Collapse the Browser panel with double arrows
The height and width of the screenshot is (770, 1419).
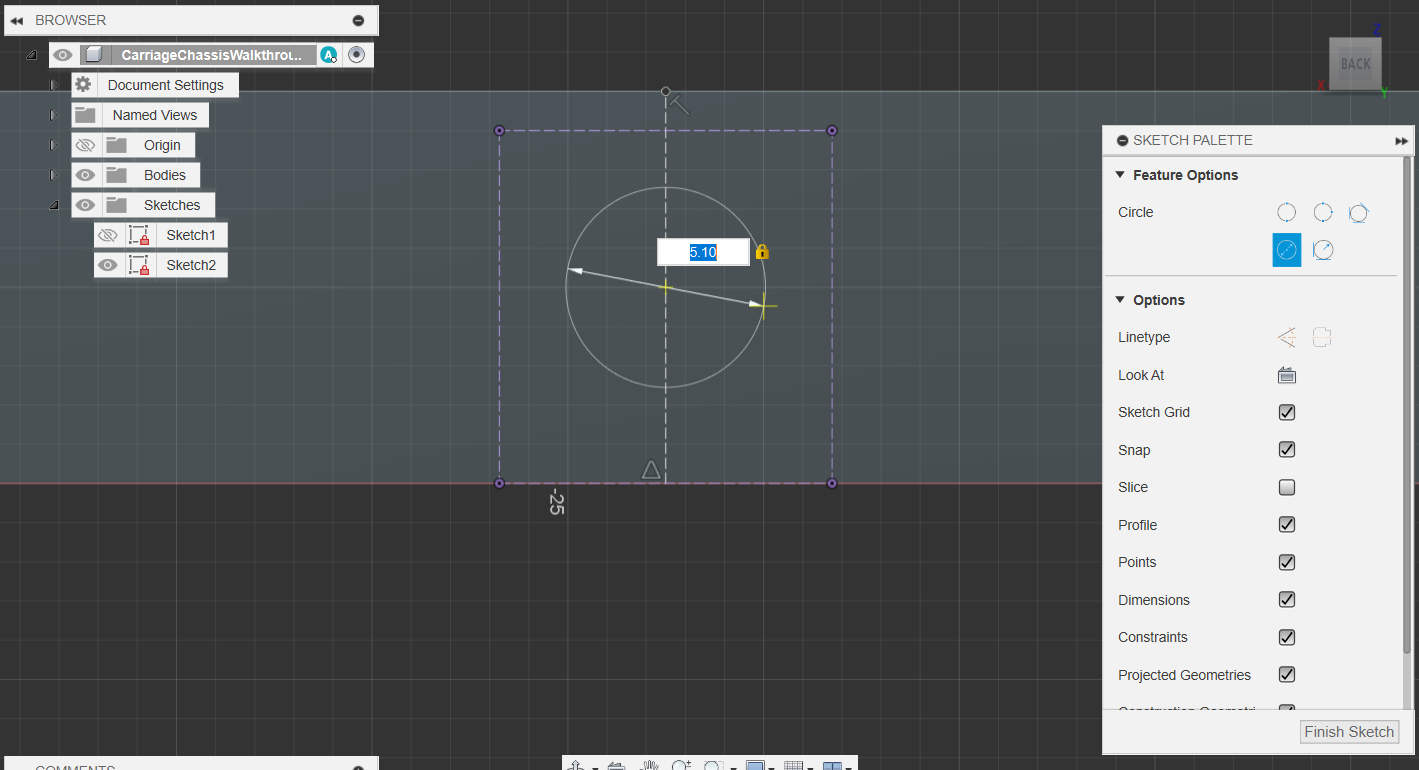click(17, 20)
